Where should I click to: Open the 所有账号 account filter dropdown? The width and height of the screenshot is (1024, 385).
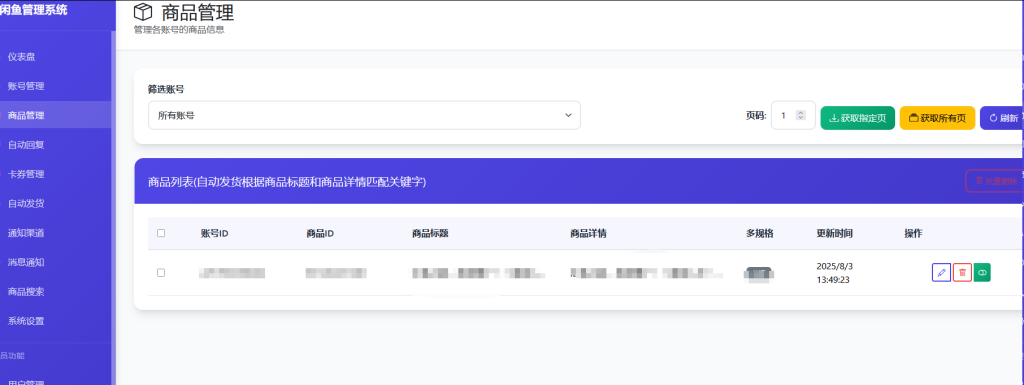click(x=364, y=116)
